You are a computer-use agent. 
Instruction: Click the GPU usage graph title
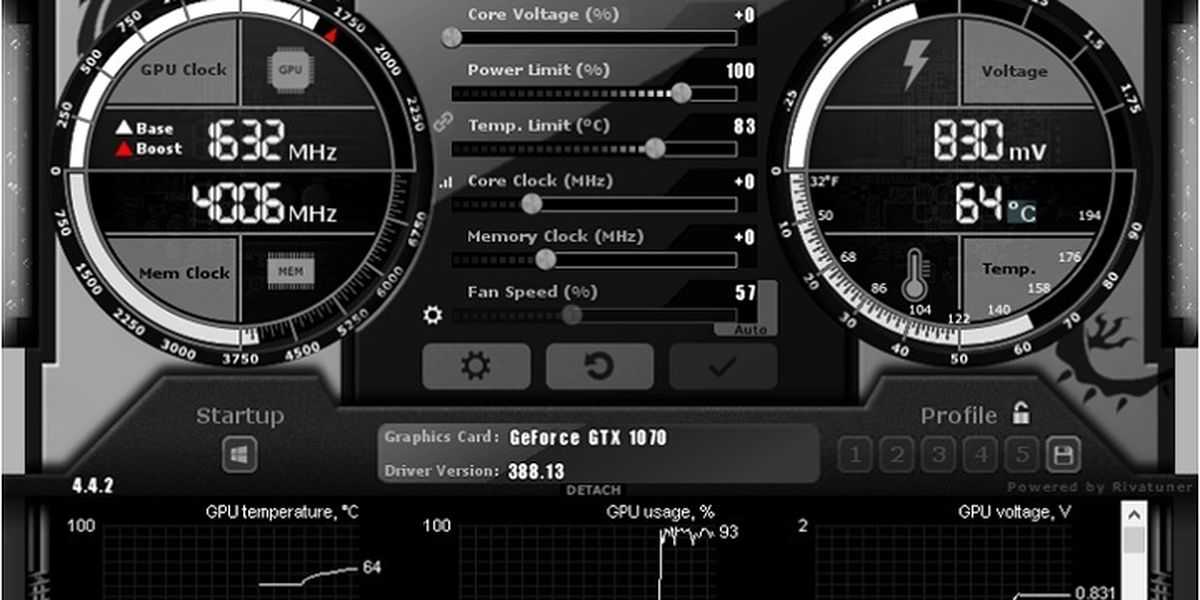click(661, 512)
